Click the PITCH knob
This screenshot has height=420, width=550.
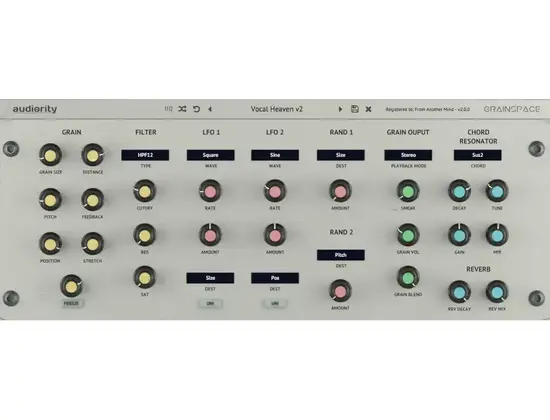click(50, 200)
